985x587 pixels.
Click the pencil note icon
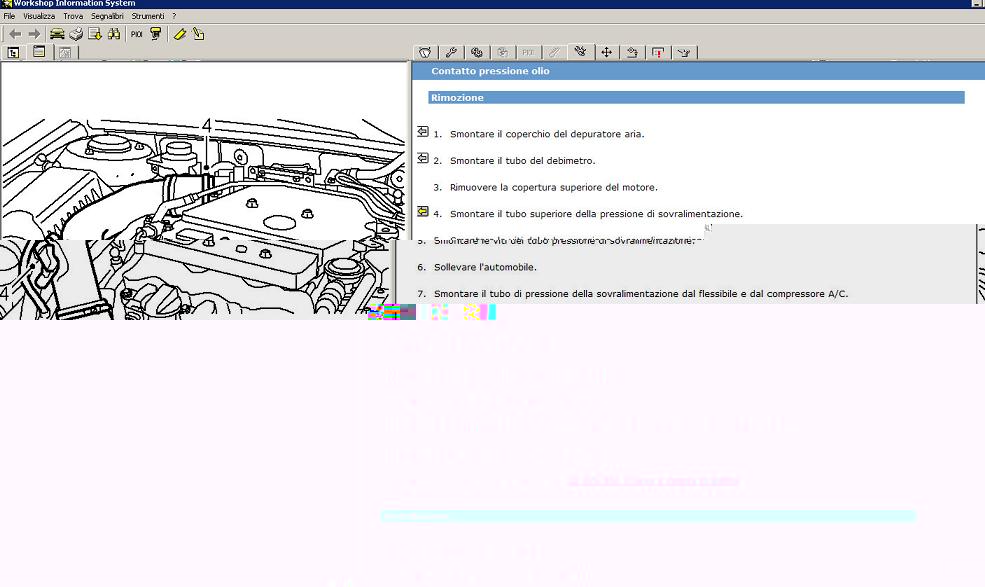click(x=199, y=34)
